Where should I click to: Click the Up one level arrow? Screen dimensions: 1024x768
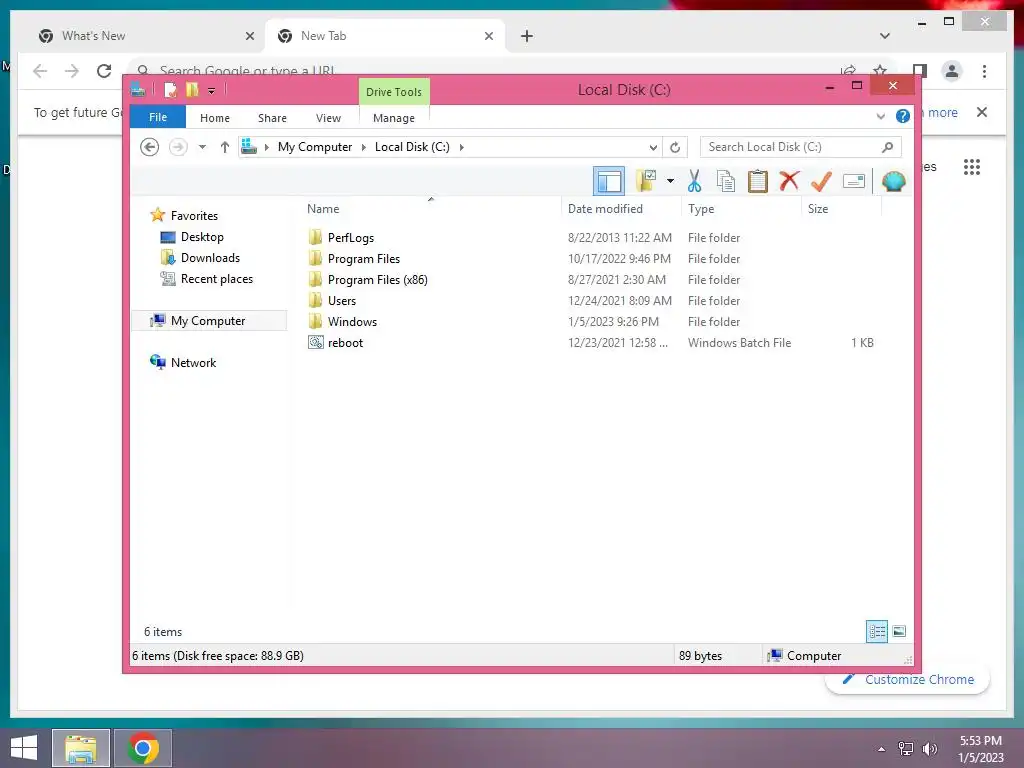[x=225, y=147]
